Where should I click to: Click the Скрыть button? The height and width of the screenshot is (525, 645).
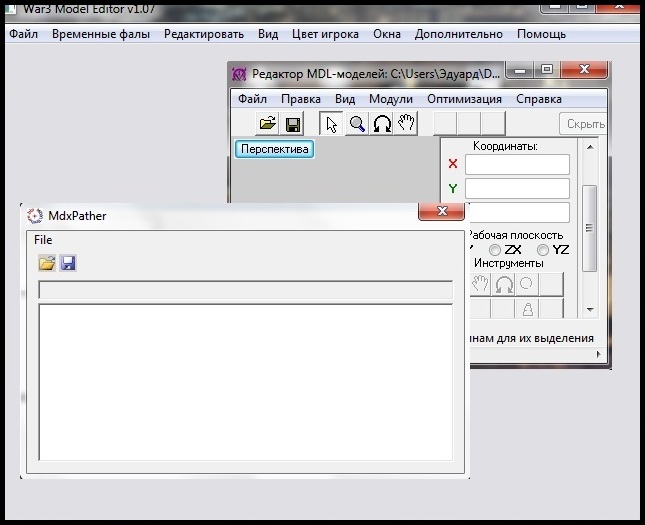583,123
